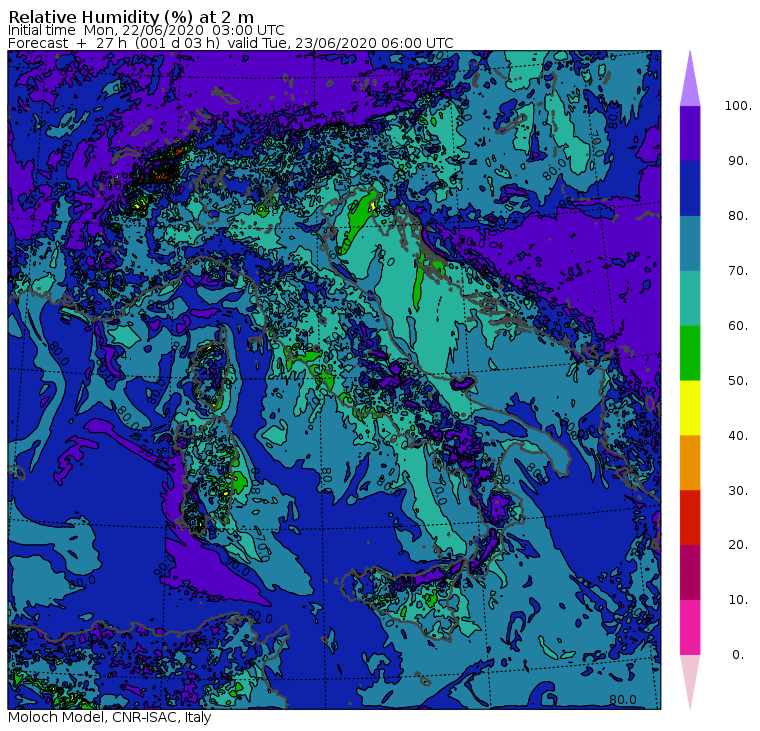The image size is (760, 731).
Task: Click the '100.' colorbar label
Action: point(738,106)
